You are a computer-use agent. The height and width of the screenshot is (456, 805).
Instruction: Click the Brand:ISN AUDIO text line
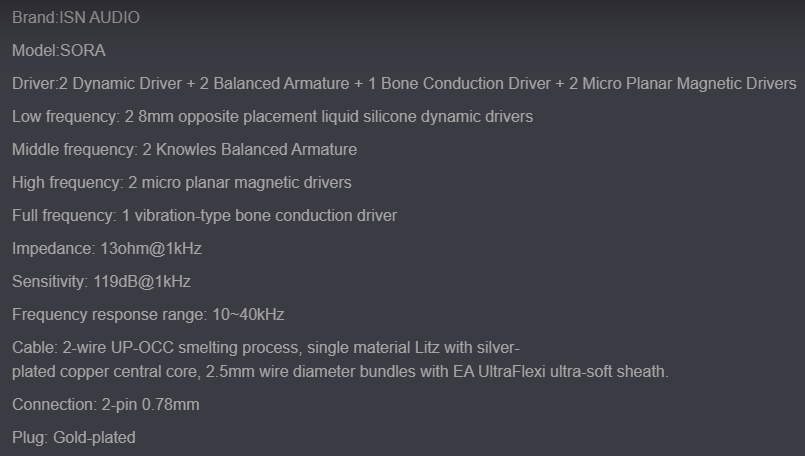click(x=76, y=17)
